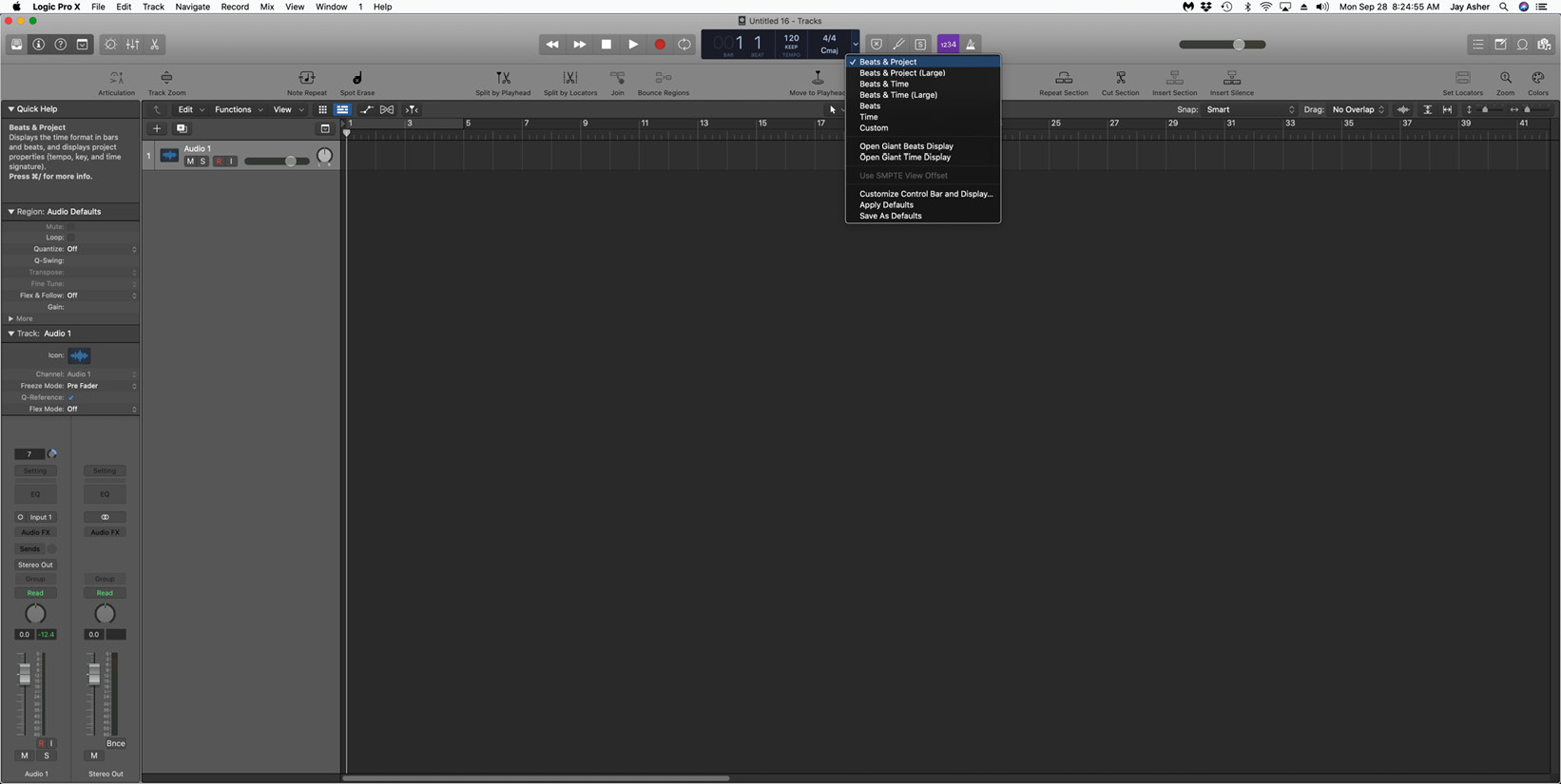Click the add track plus button
This screenshot has height=784, width=1561.
pos(157,128)
